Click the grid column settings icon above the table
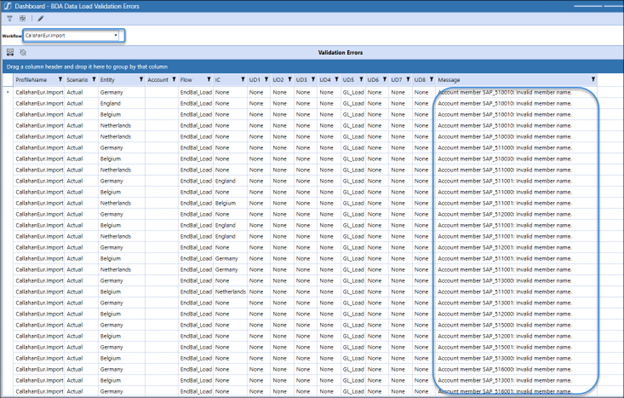The image size is (624, 398). click(10, 52)
